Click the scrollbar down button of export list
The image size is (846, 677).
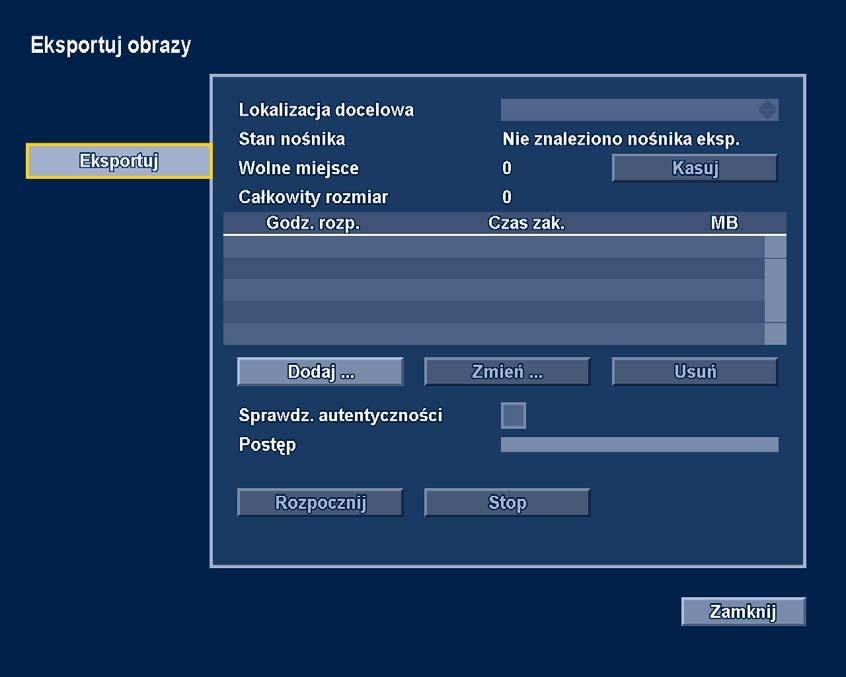click(775, 333)
